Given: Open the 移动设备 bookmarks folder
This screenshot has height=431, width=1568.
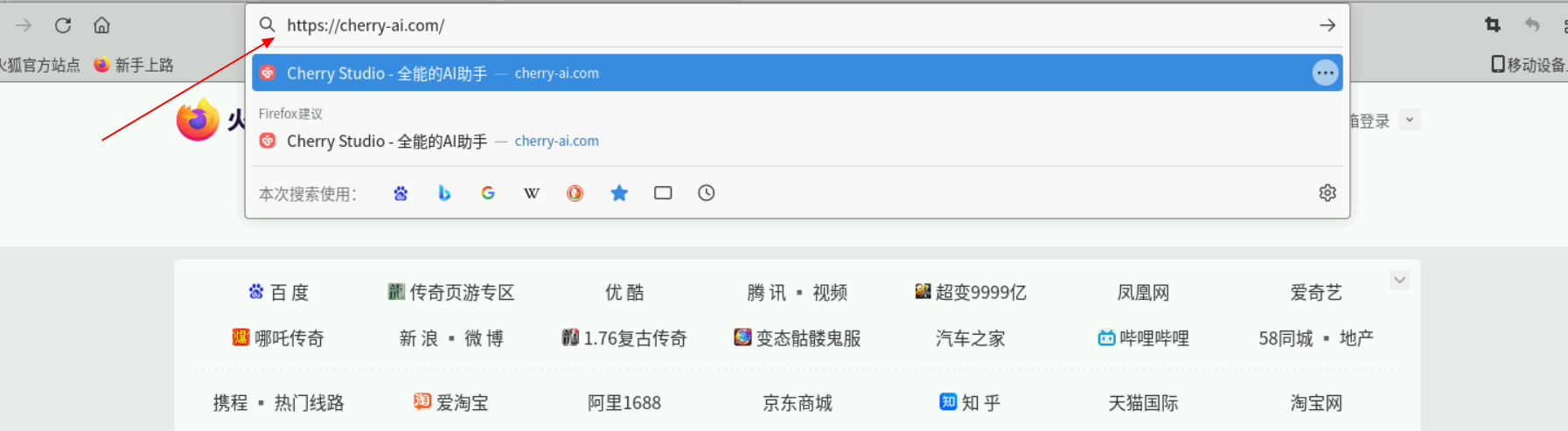Looking at the screenshot, I should point(1529,65).
